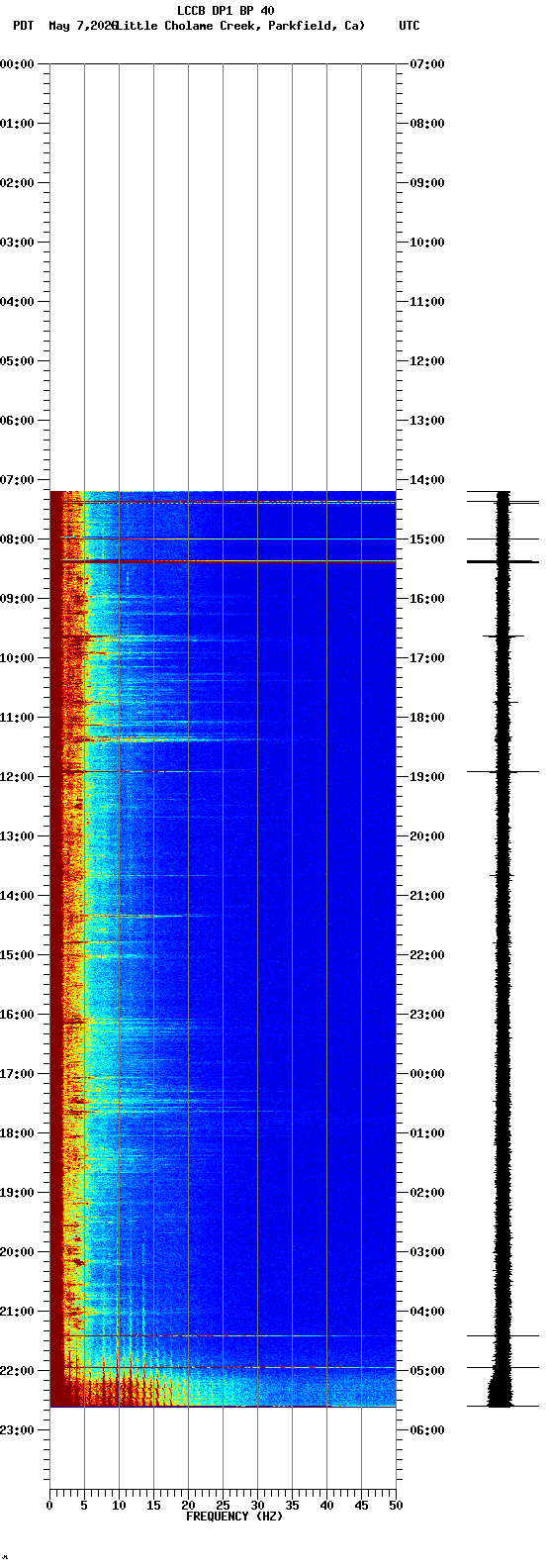The image size is (546, 1568).
Task: Click the '12:00' PDT label on left axis
Action: pos(18,777)
